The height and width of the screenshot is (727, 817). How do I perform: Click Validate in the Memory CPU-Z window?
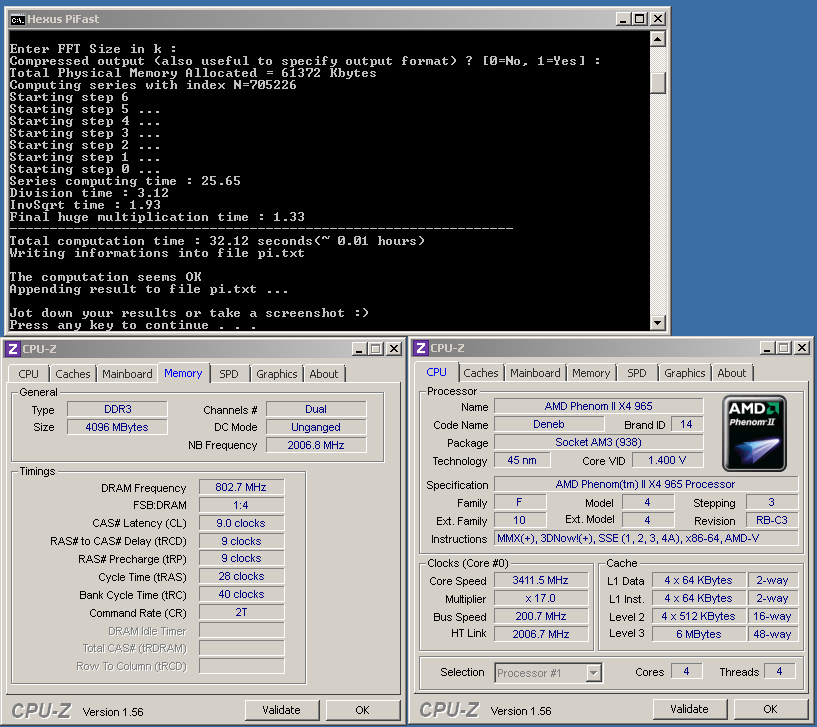click(281, 710)
